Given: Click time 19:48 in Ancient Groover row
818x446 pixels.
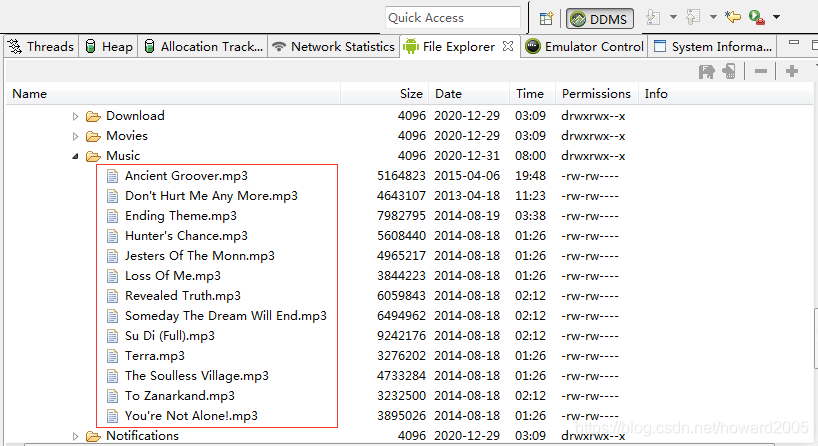Looking at the screenshot, I should [x=531, y=176].
